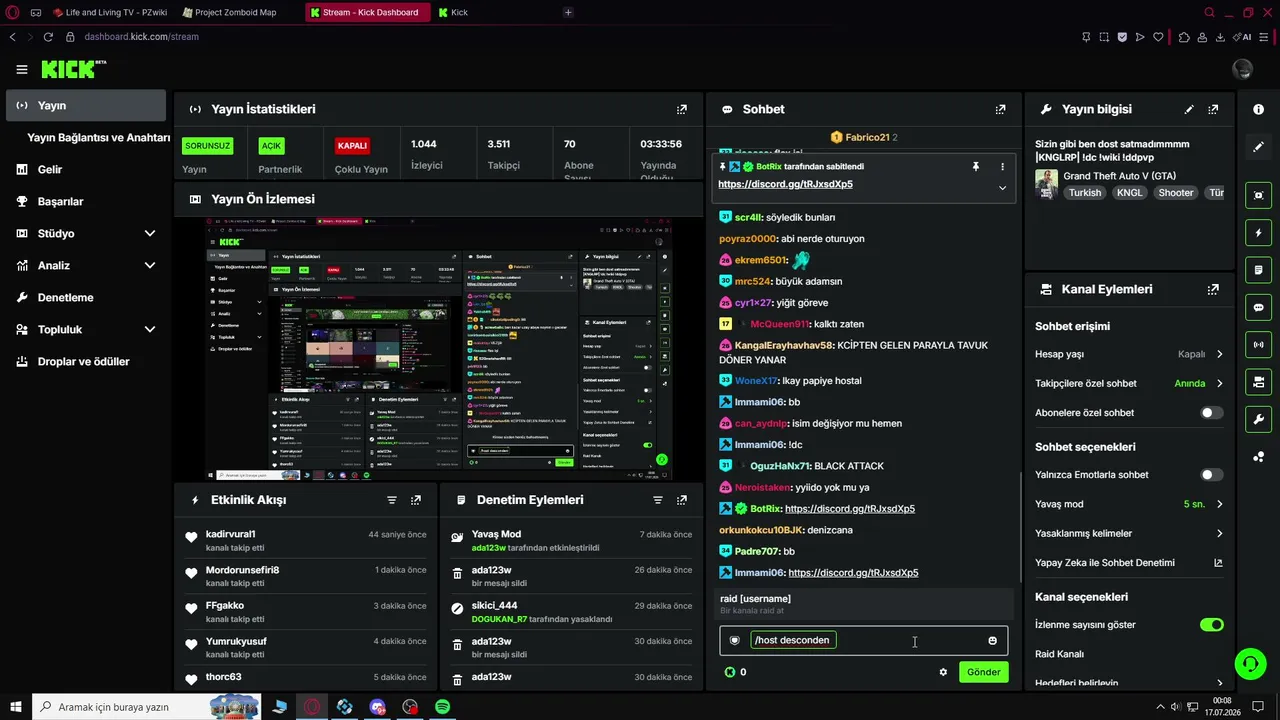Toggle the chat bubble widget in right rail
Screen dimensions: 1280x720
[1258, 307]
